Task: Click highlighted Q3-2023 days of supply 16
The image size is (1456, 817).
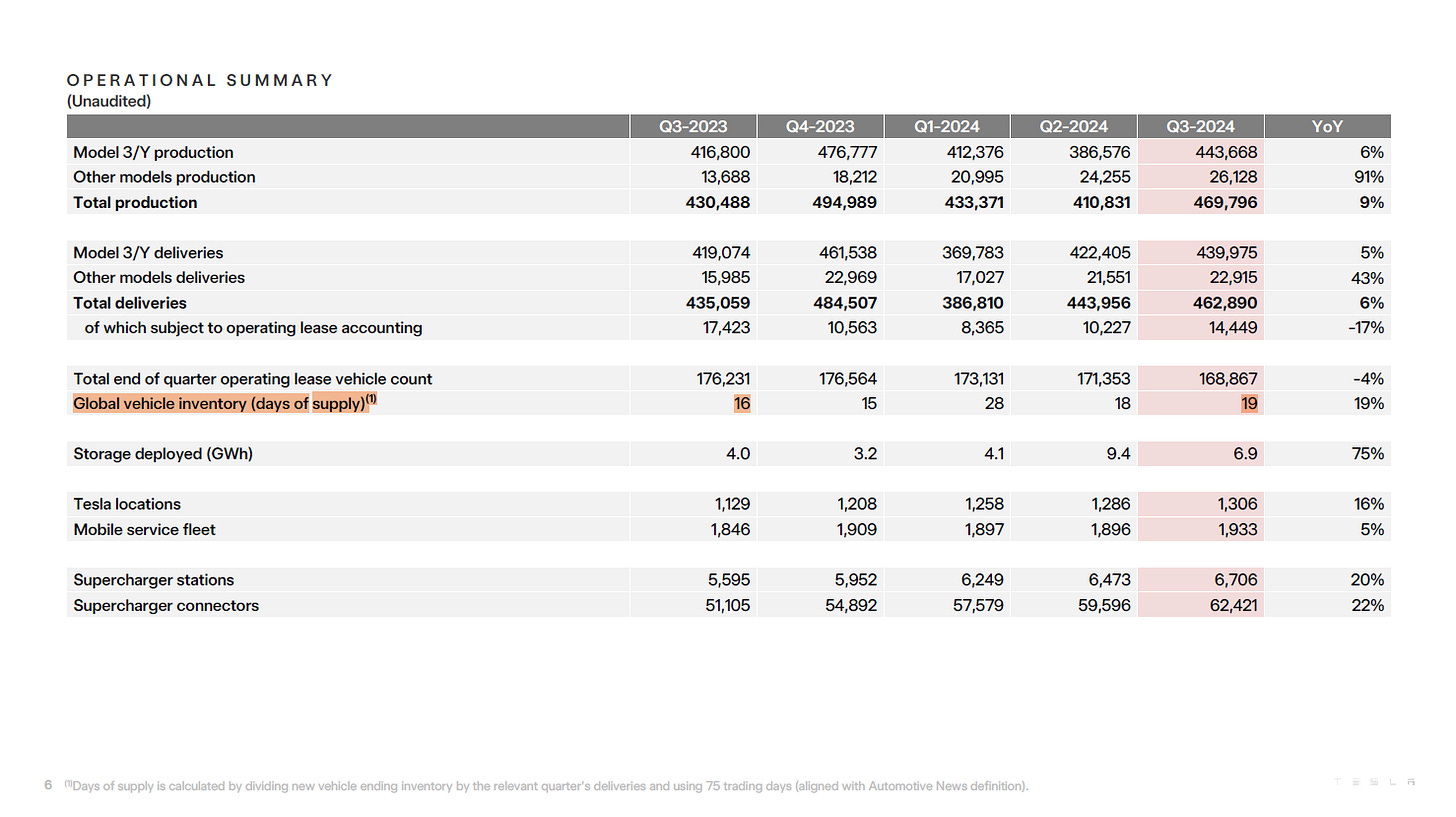Action: (741, 403)
